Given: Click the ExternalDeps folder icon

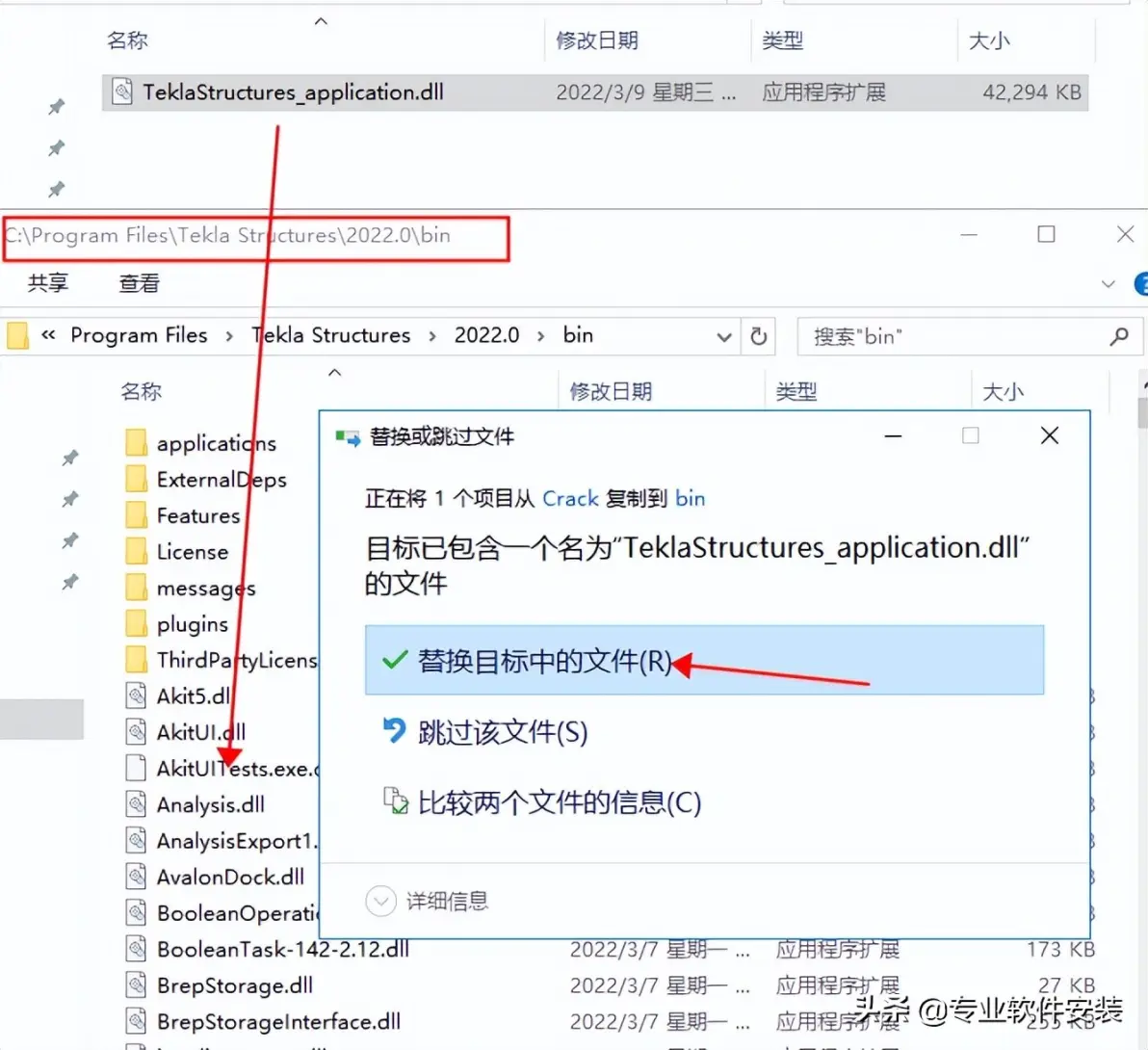Looking at the screenshot, I should (136, 479).
